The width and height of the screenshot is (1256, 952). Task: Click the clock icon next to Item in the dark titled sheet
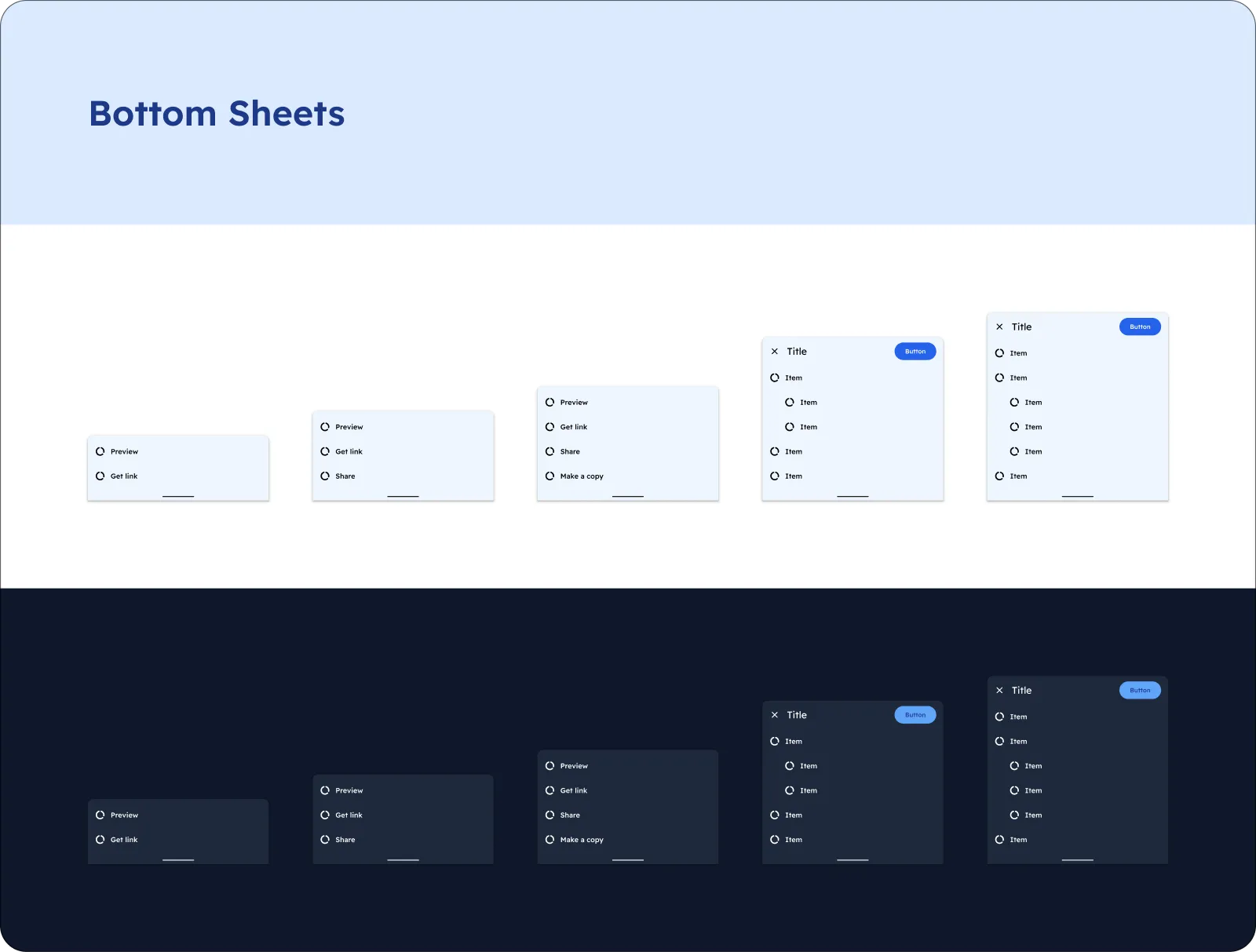pos(775,741)
